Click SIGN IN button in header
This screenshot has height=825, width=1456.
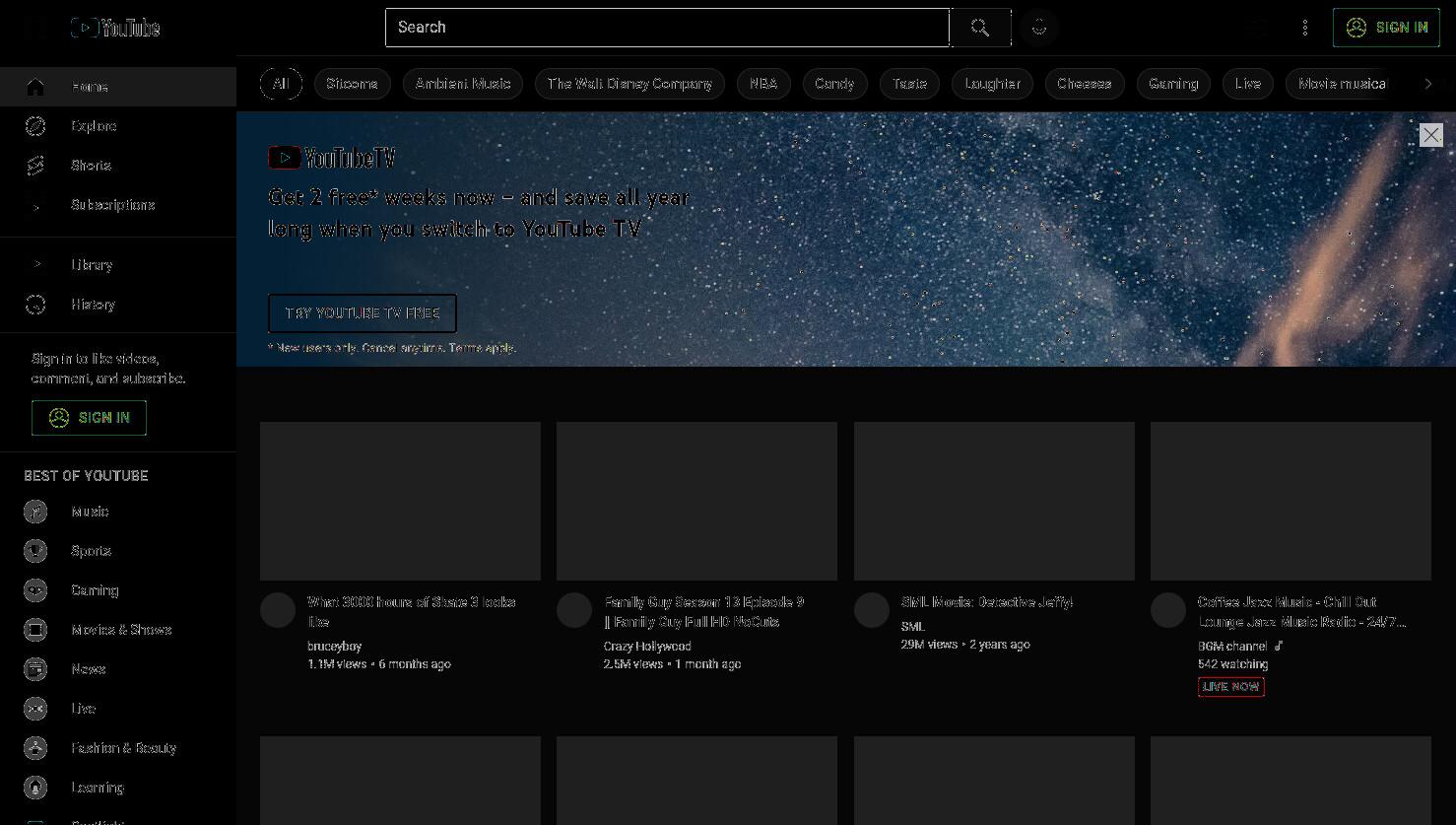(1386, 28)
